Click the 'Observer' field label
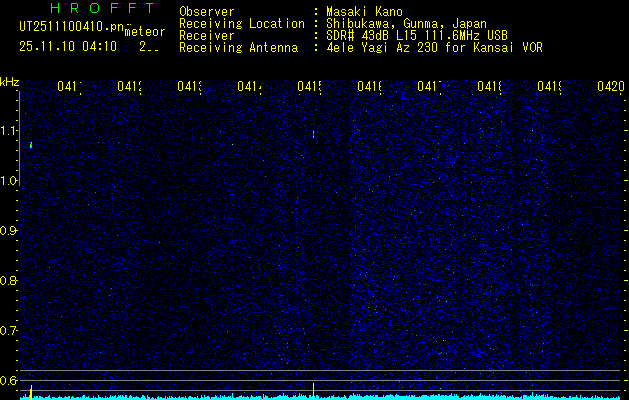The height and width of the screenshot is (400, 629). 207,11
